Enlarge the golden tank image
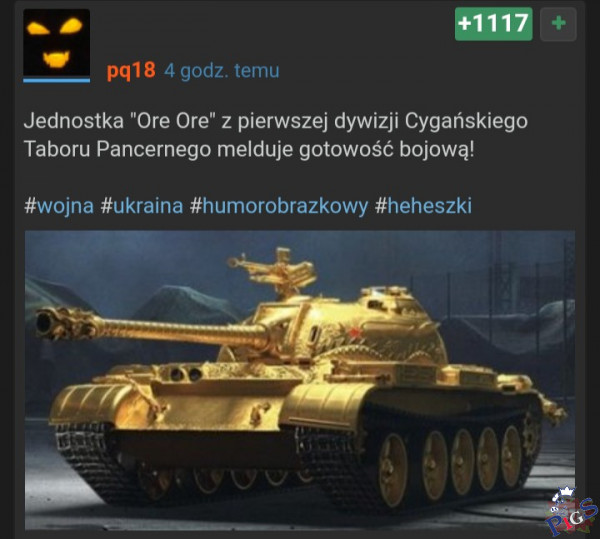This screenshot has width=600, height=539. pos(300,380)
